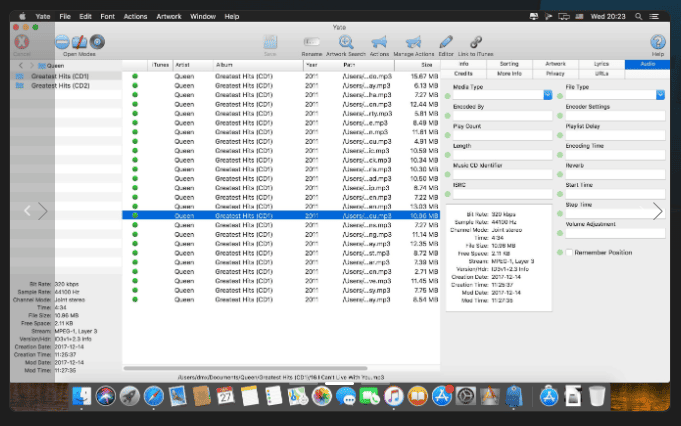Open the File Type dropdown
The height and width of the screenshot is (426, 681).
pyautogui.click(x=660, y=95)
